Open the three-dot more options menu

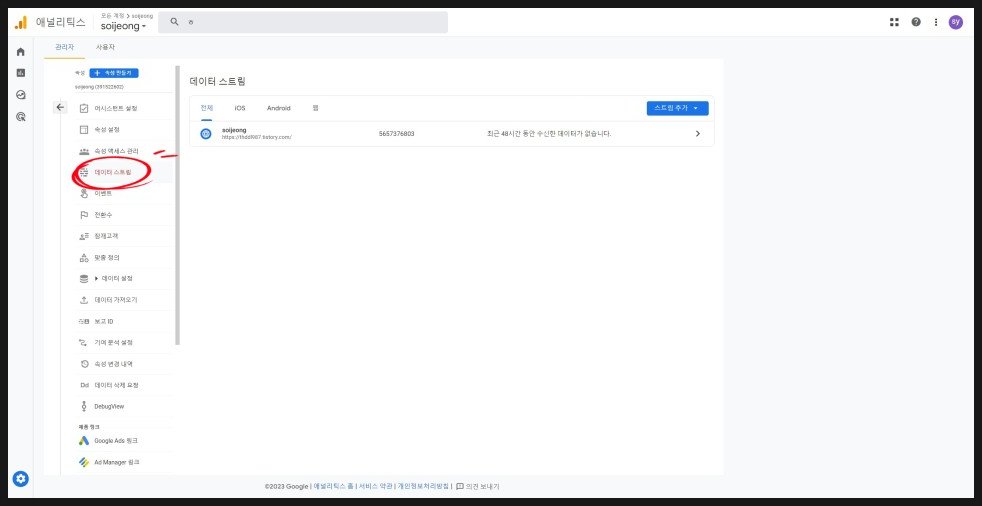[x=936, y=22]
